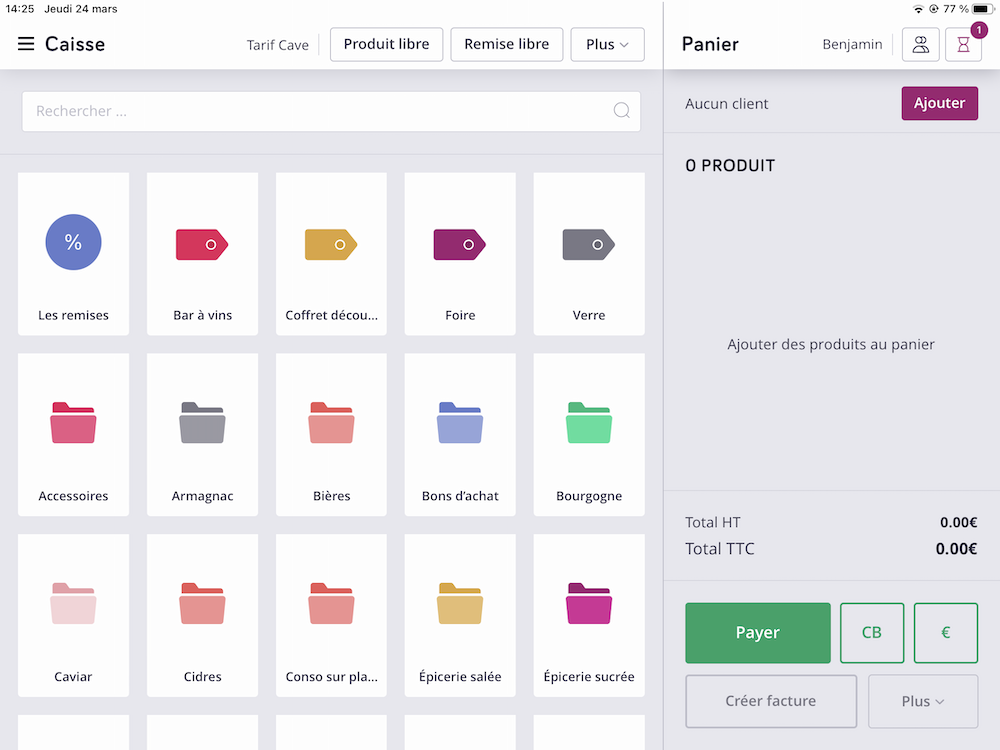Viewport: 1000px width, 750px height.
Task: Click the Caisse title
Action: (x=75, y=44)
